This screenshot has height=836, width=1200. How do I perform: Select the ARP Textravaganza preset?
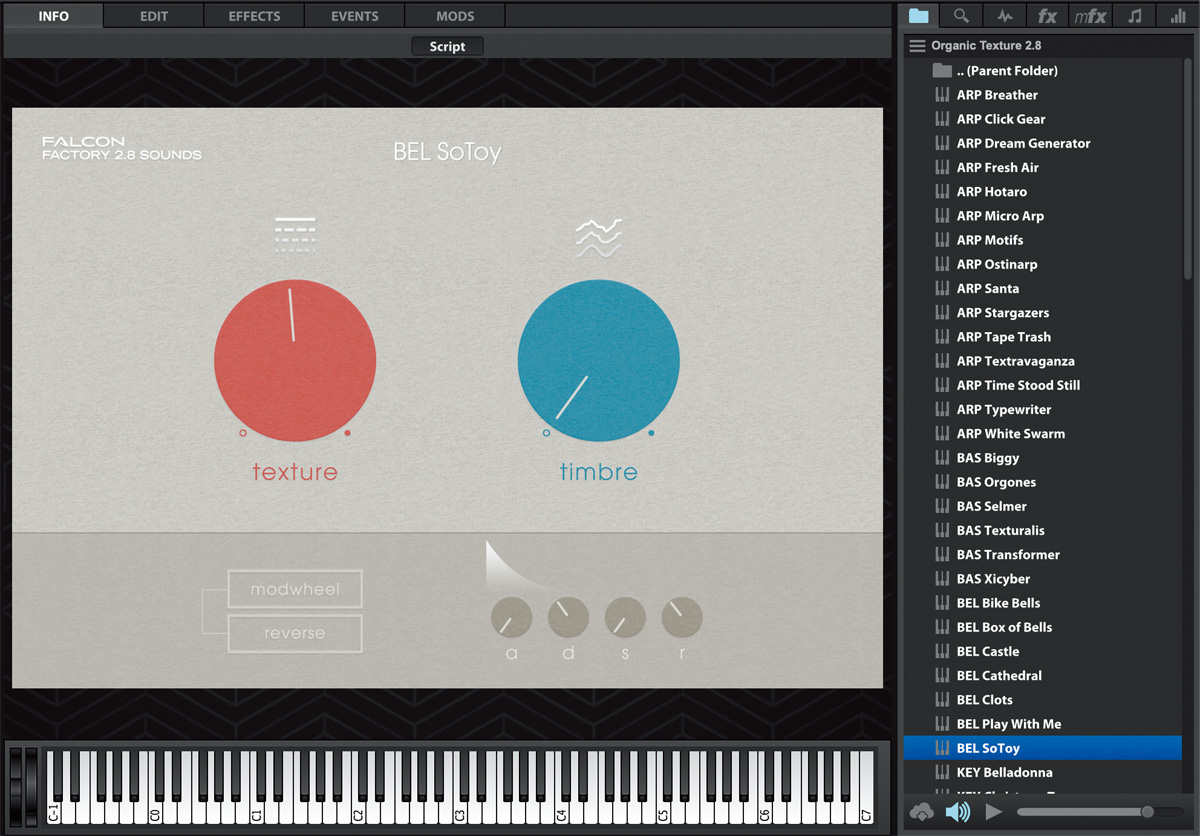coord(1043,361)
